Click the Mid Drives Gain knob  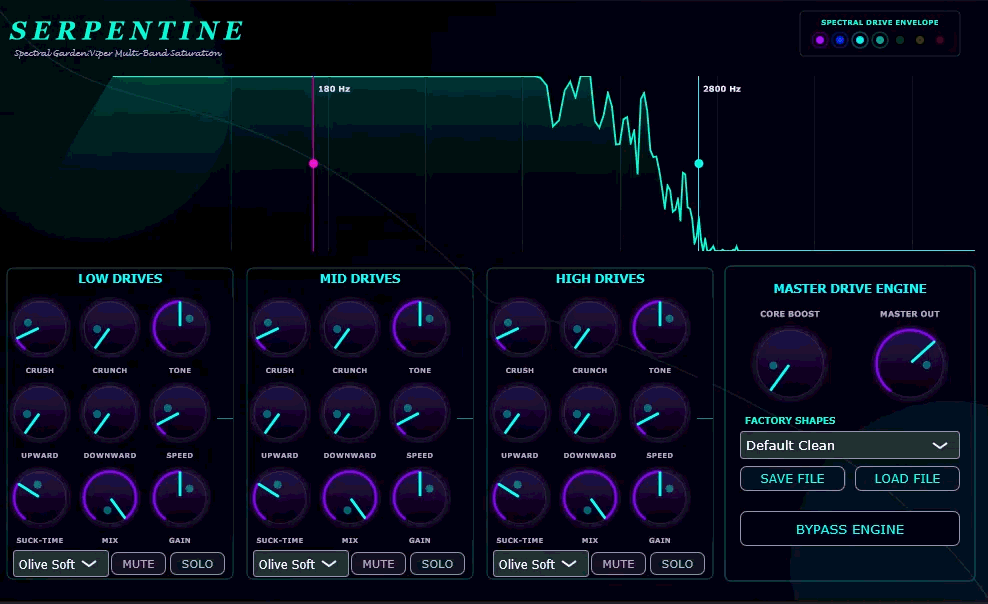point(420,498)
